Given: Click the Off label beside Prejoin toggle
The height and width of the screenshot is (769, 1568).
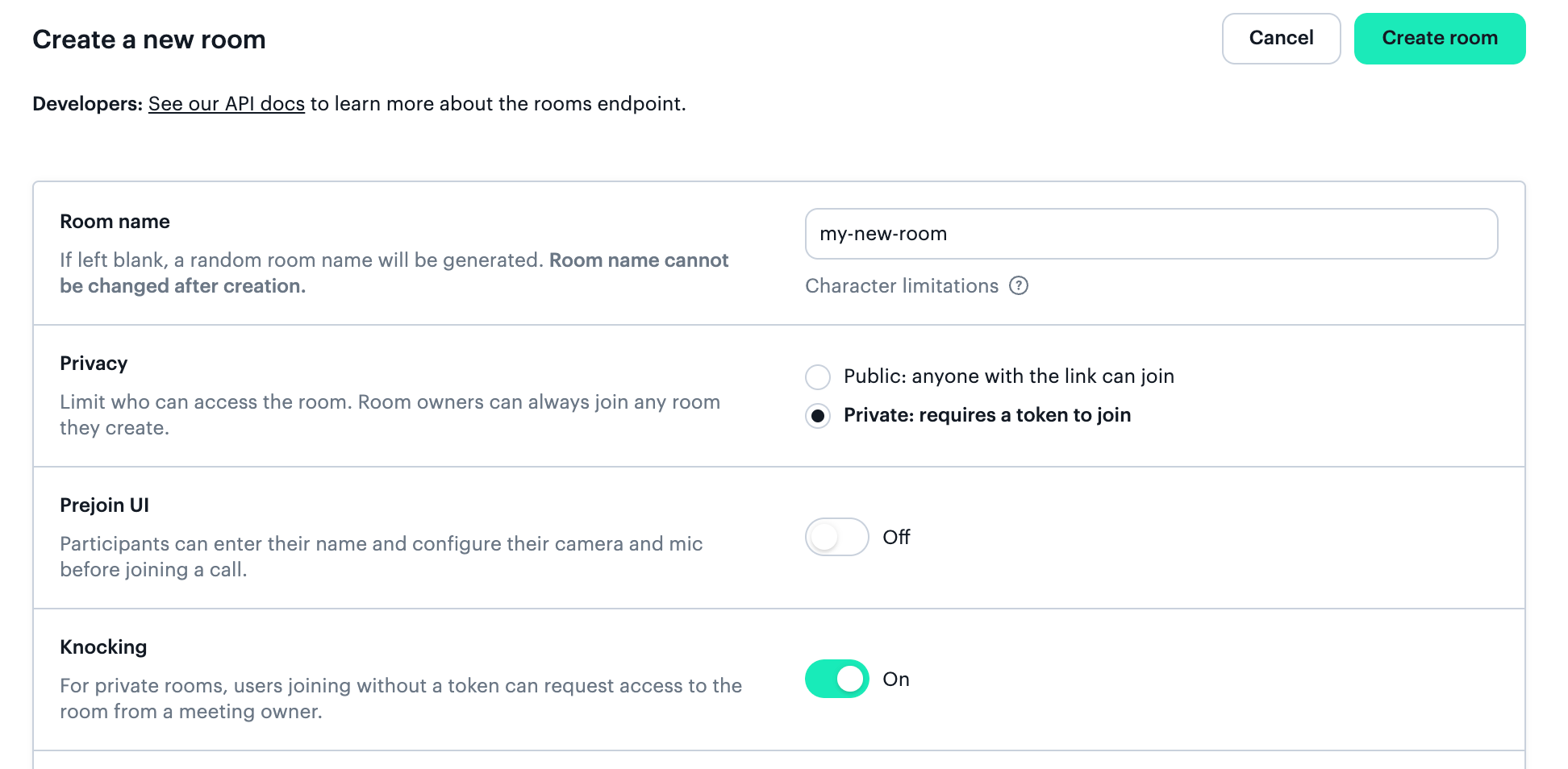Looking at the screenshot, I should point(896,538).
